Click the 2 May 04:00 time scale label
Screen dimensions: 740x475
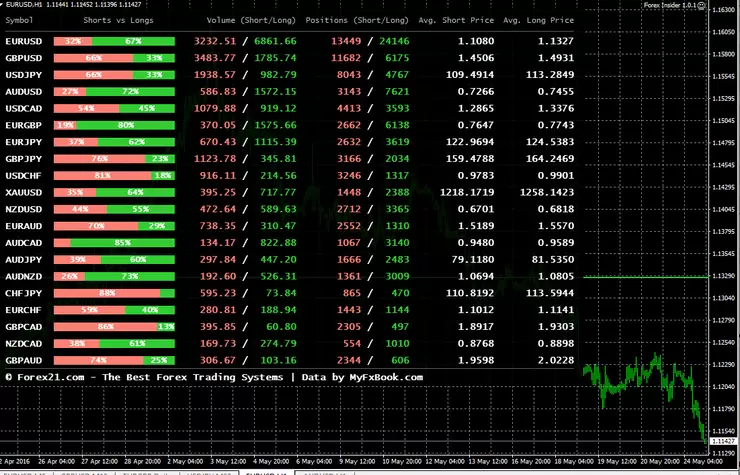(186, 461)
